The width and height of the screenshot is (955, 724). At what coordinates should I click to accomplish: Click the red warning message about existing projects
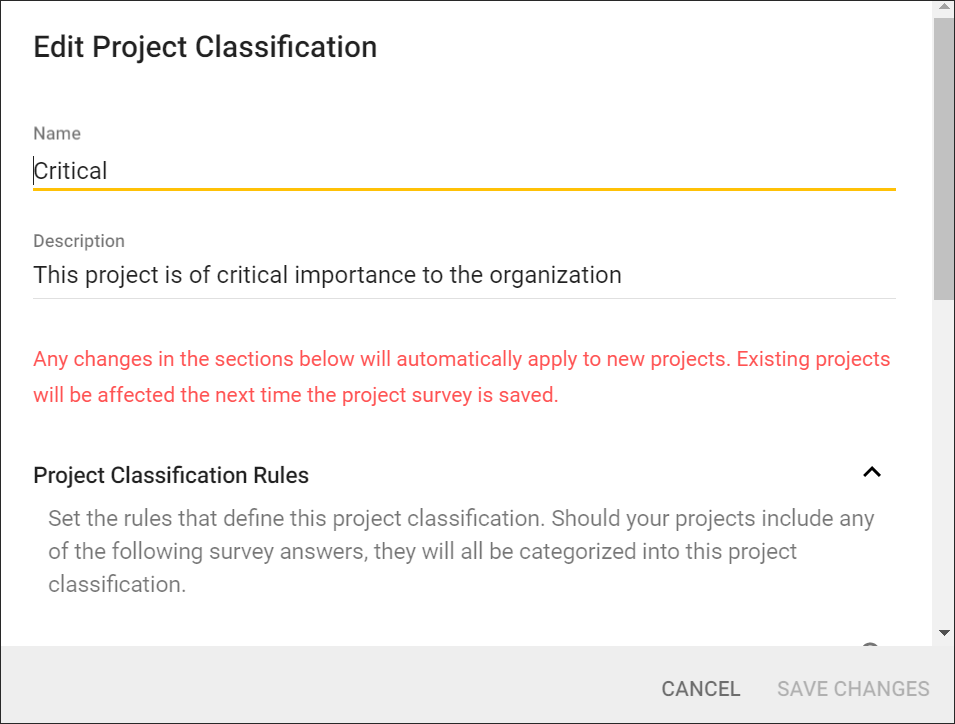[x=461, y=377]
